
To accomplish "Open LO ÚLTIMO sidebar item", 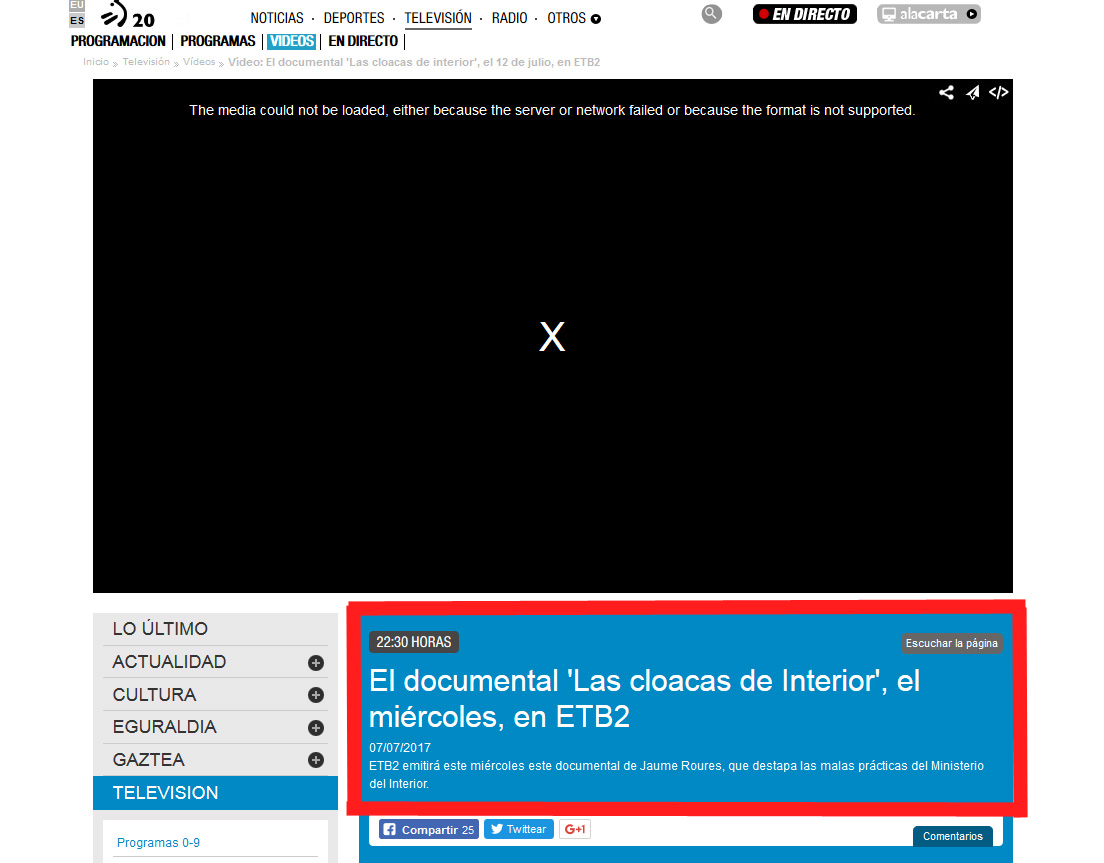I will click(160, 629).
